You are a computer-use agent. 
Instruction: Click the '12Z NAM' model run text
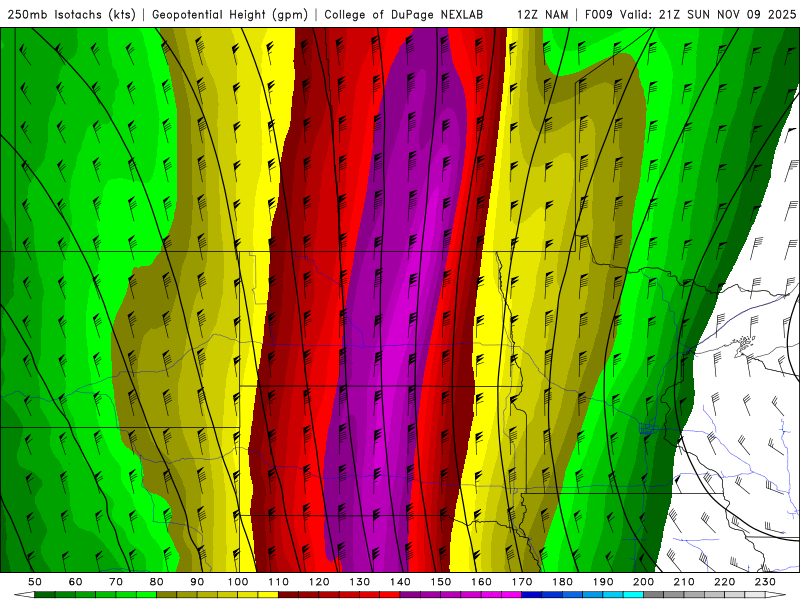[x=543, y=14]
